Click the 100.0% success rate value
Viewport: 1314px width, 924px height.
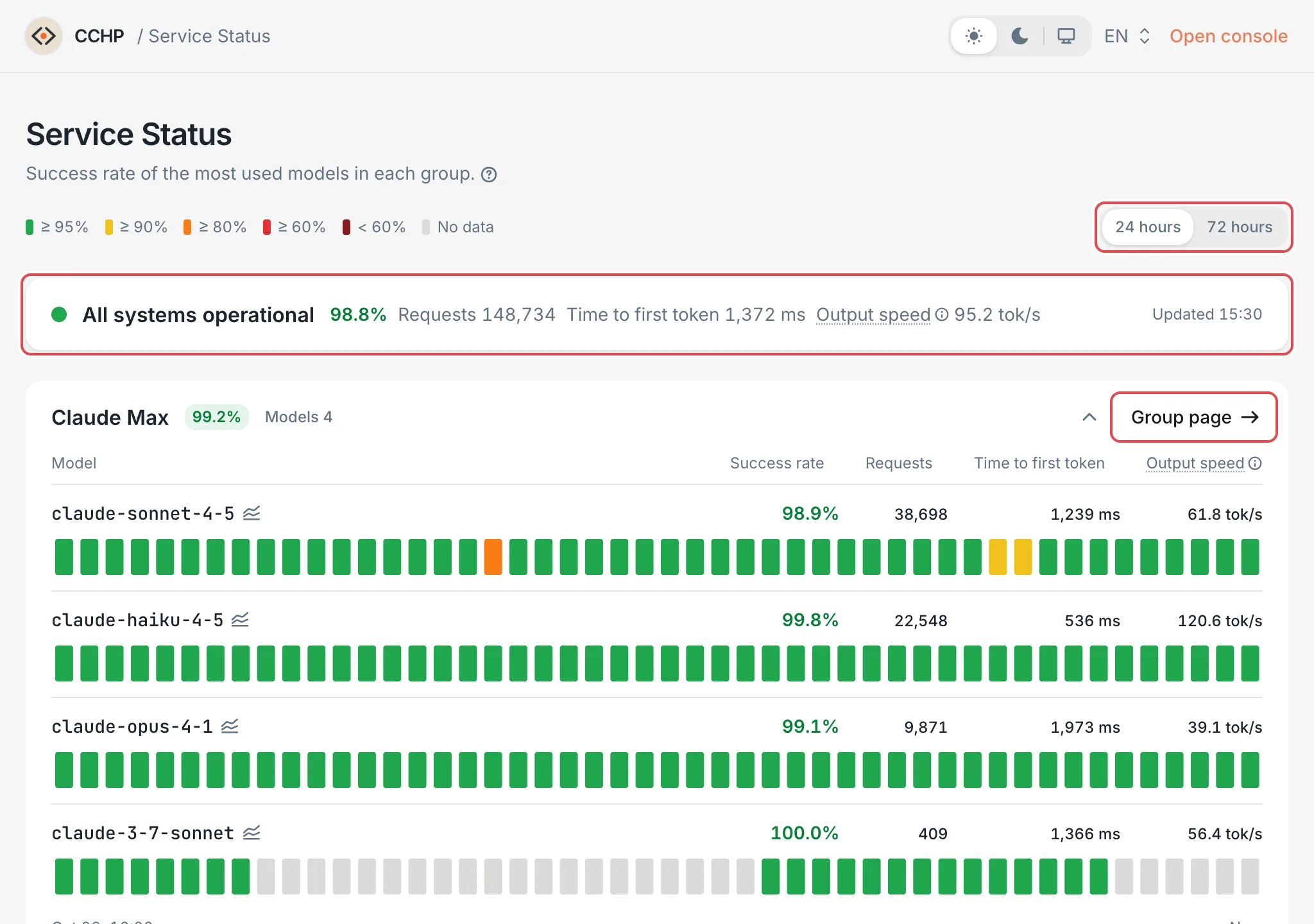(x=804, y=833)
